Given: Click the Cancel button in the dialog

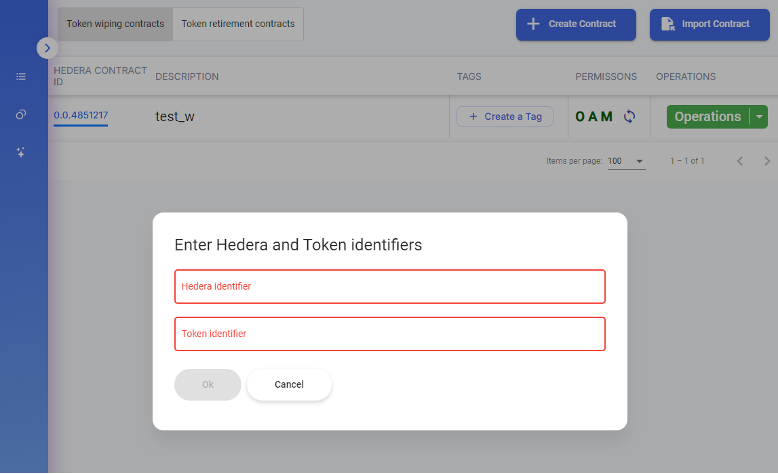Looking at the screenshot, I should pos(289,385).
